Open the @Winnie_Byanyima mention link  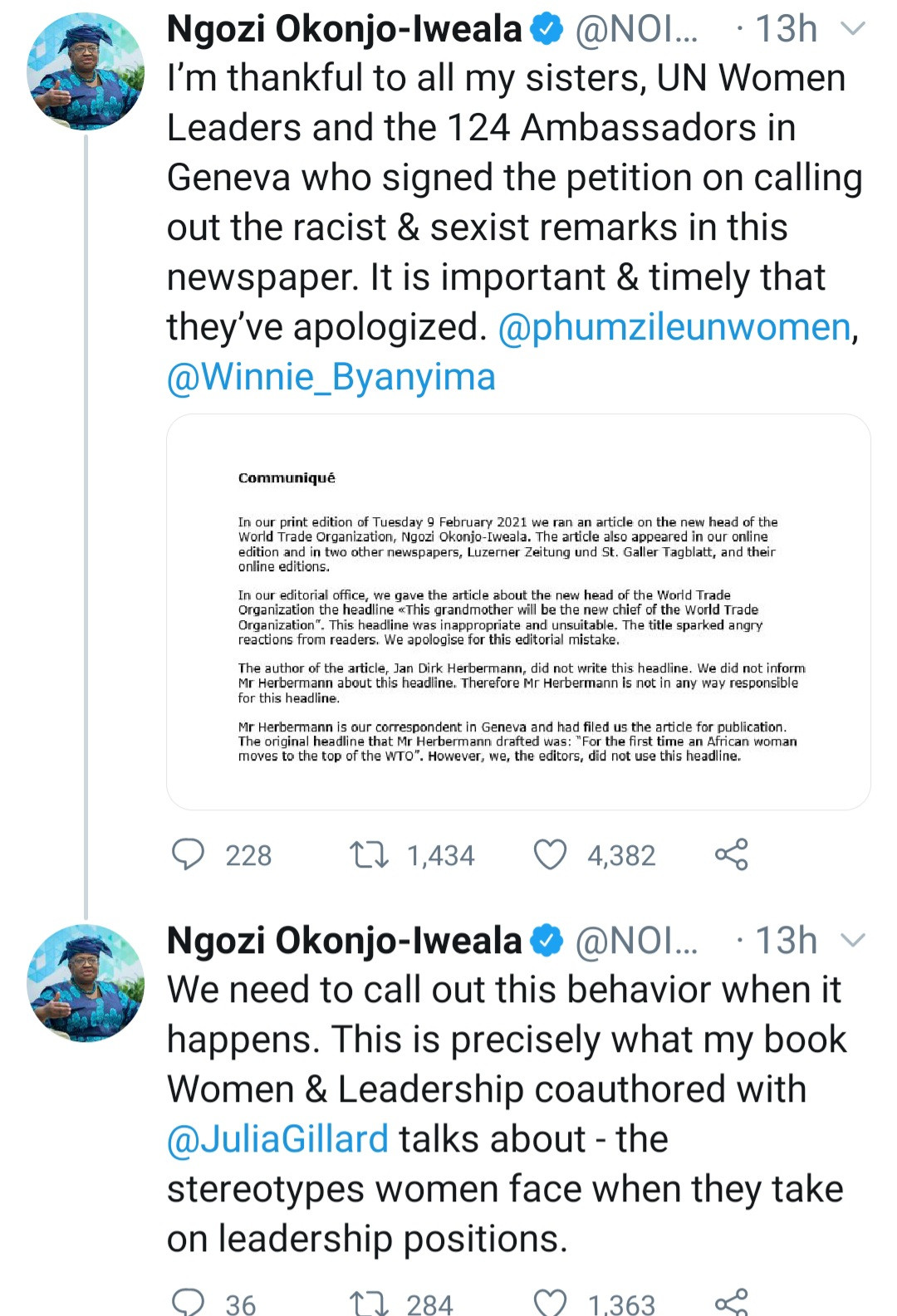[331, 377]
